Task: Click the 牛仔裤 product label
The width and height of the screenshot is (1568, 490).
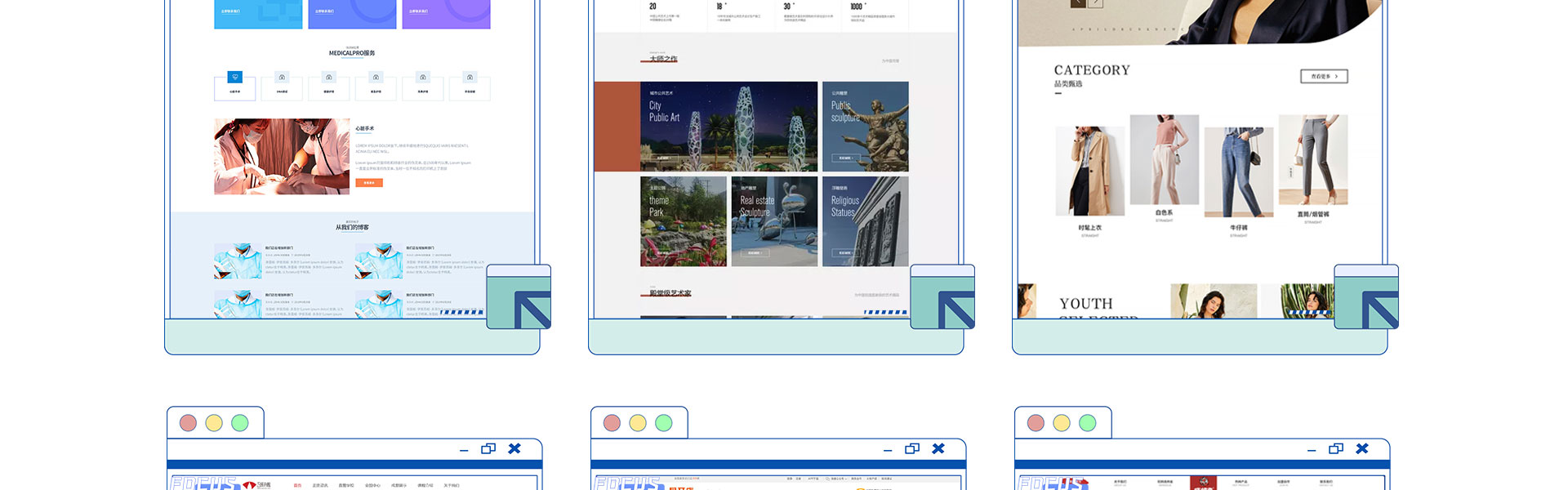Action: coord(1239,228)
